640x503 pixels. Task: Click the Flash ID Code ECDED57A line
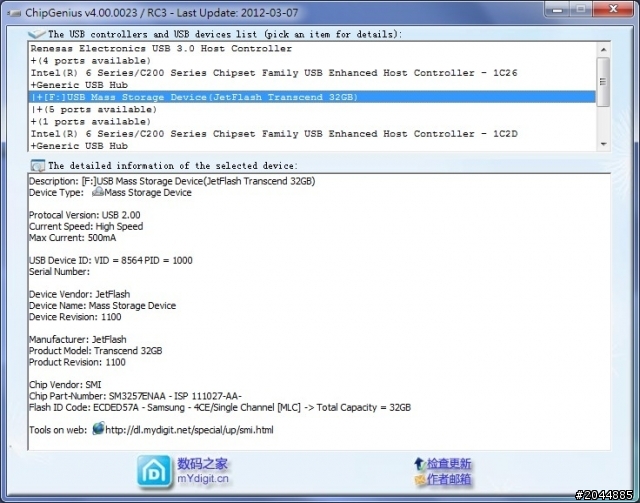220,407
